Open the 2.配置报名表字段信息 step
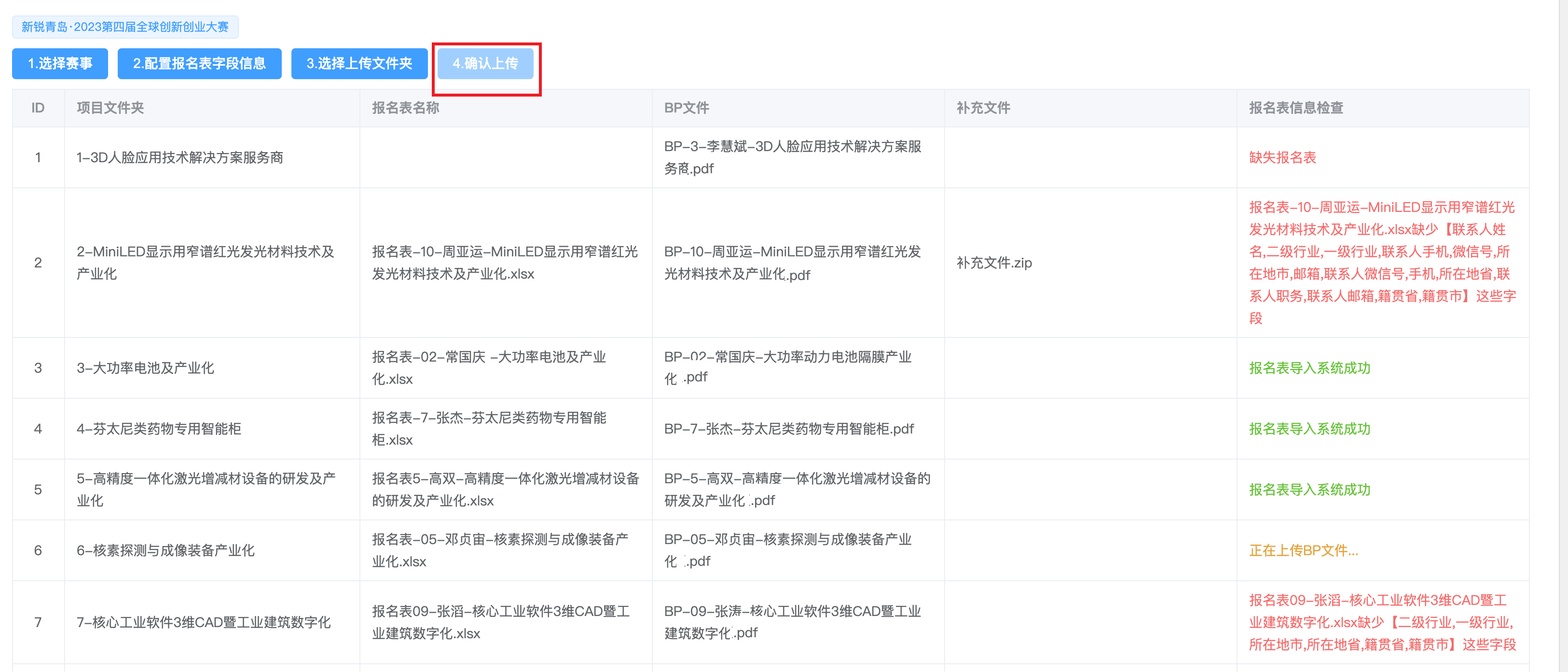 [199, 63]
